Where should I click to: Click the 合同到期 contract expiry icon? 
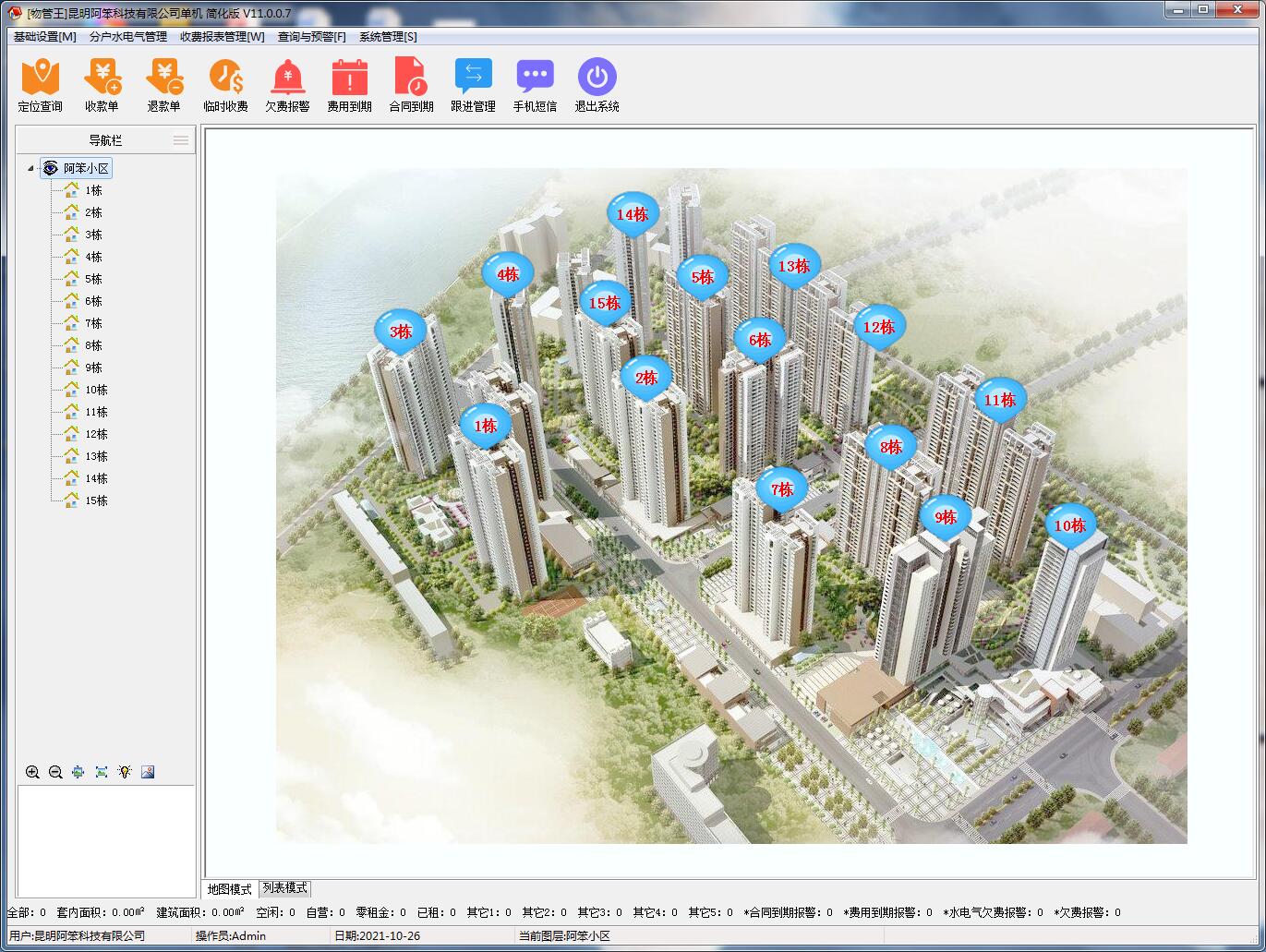(411, 78)
